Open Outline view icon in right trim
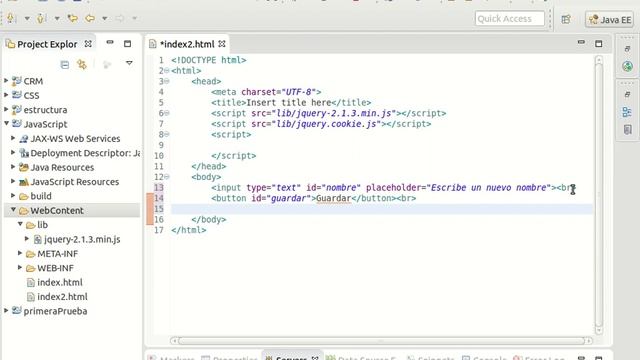 click(x=627, y=112)
